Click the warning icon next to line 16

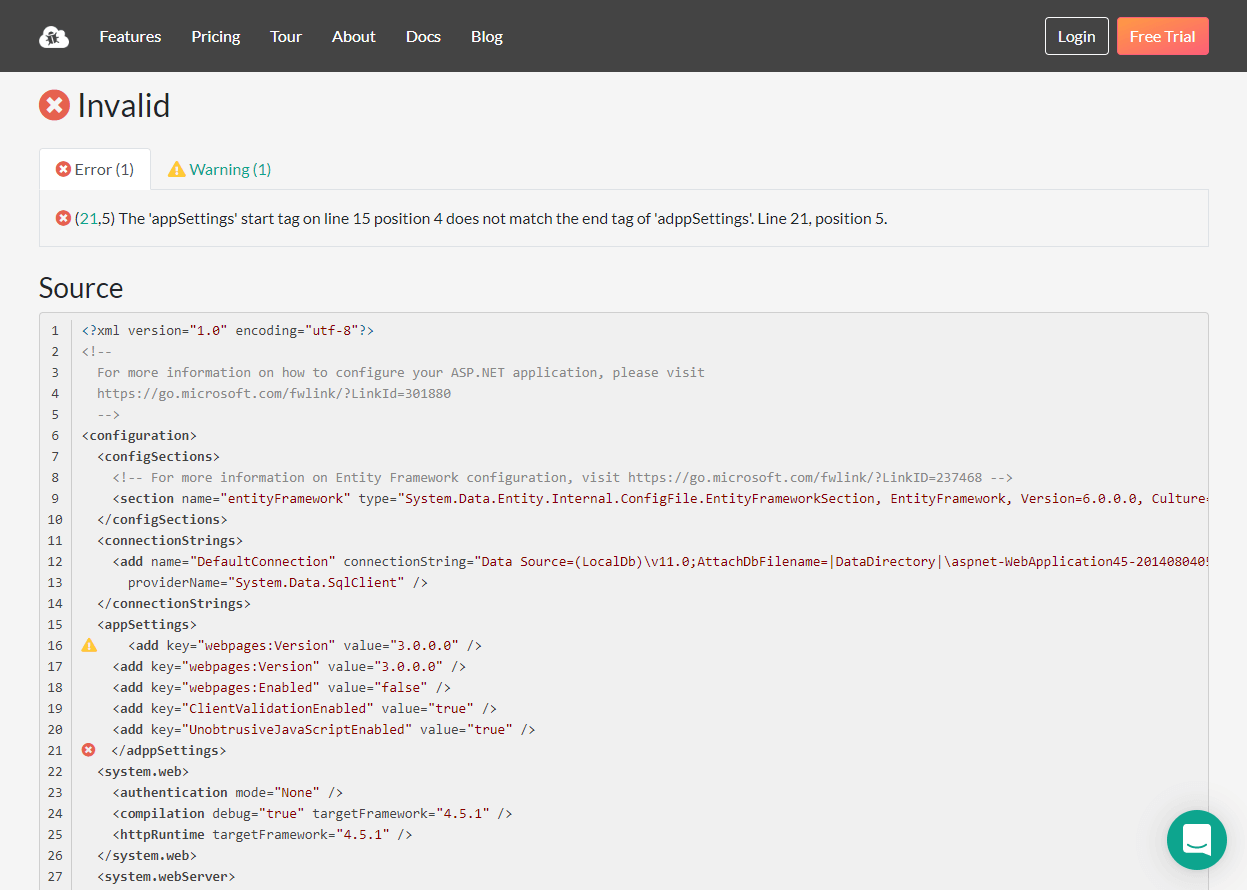coord(89,645)
